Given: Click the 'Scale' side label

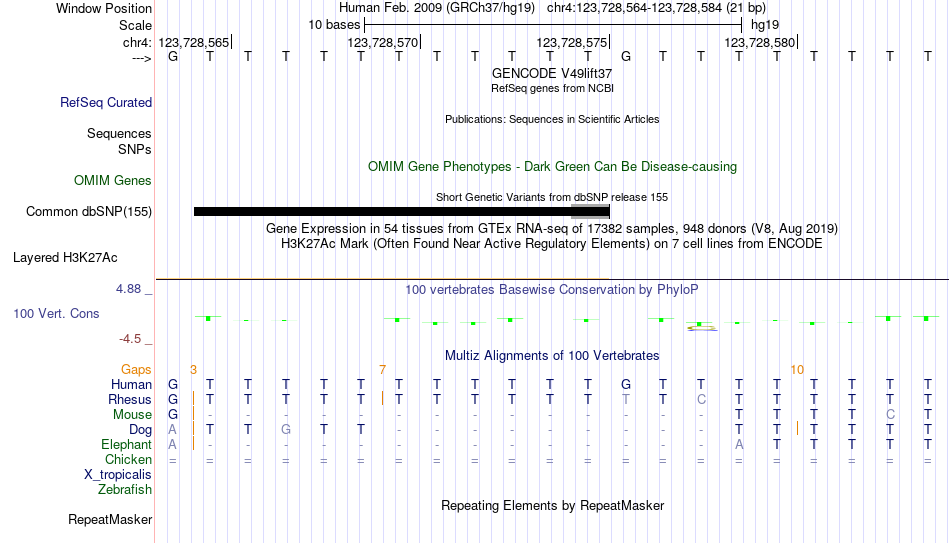Looking at the screenshot, I should (x=135, y=25).
